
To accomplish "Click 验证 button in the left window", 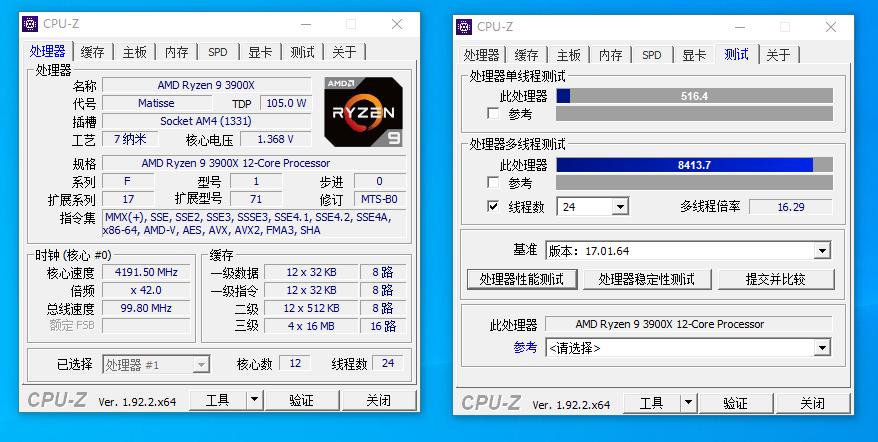I will tap(302, 400).
